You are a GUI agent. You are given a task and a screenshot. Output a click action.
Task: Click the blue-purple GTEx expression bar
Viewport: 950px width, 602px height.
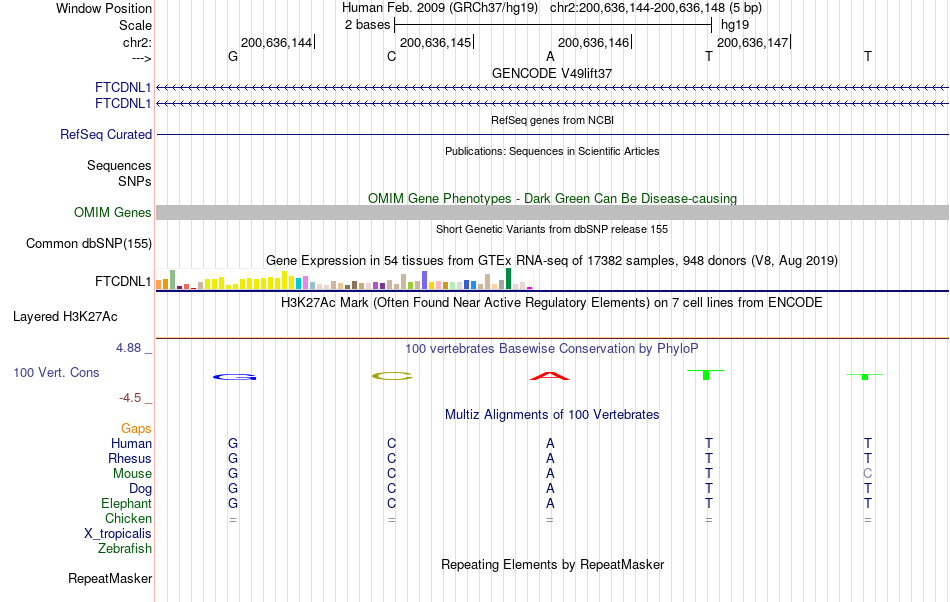tap(425, 280)
